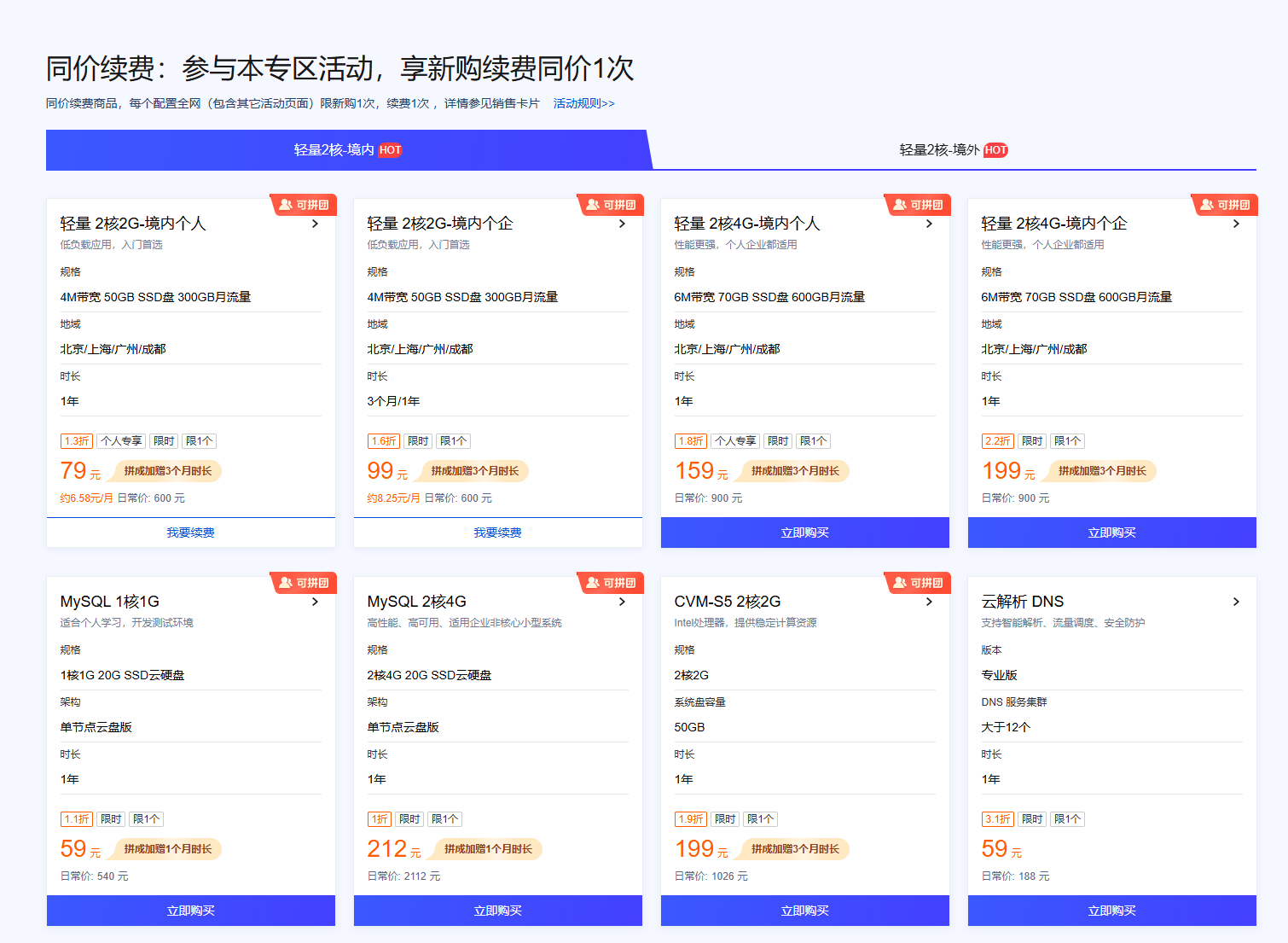Viewport: 1288px width, 943px height.
Task: Open the CVM-S5 2核2G title
Action: (728, 602)
